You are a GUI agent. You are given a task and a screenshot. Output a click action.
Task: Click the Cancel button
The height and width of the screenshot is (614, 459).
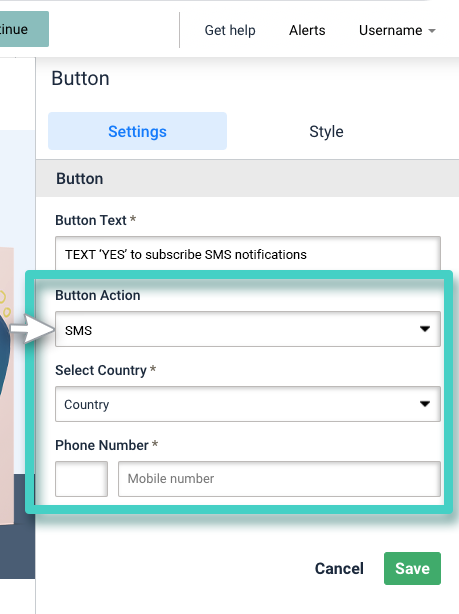click(339, 569)
